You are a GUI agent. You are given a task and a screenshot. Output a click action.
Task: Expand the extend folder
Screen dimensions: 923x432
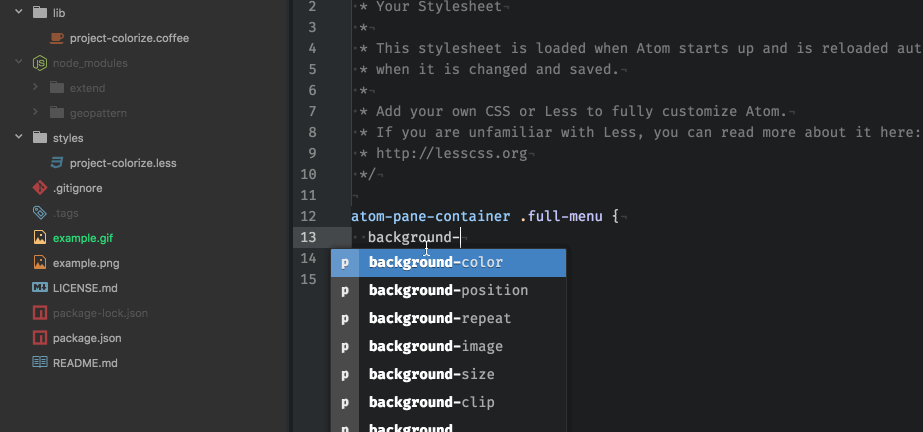pos(36,88)
